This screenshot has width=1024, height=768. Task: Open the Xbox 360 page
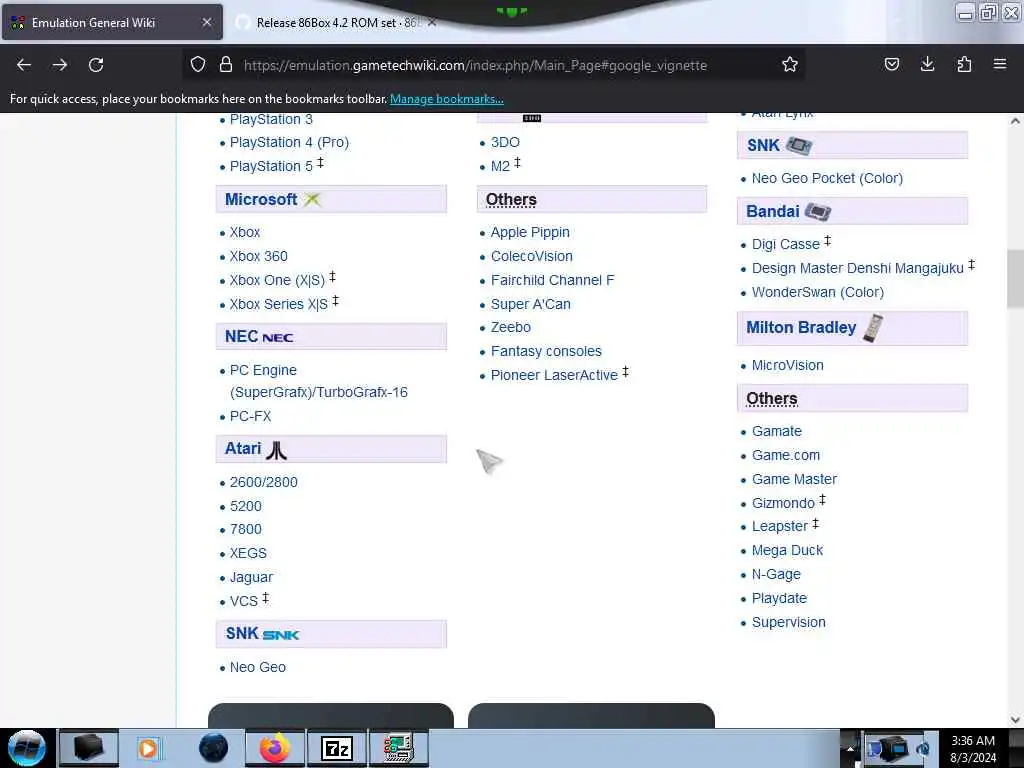258,256
